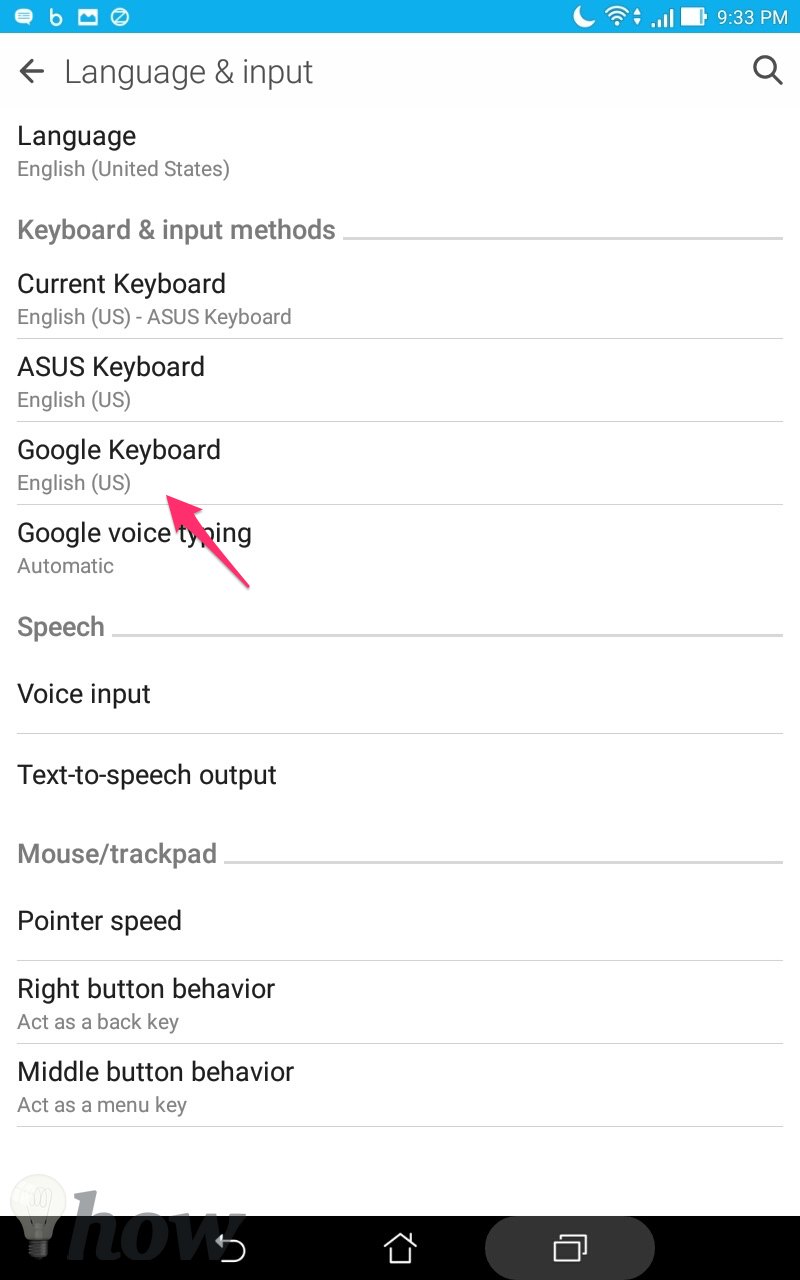The height and width of the screenshot is (1280, 800).
Task: Open ASUS Keyboard settings
Action: click(400, 381)
